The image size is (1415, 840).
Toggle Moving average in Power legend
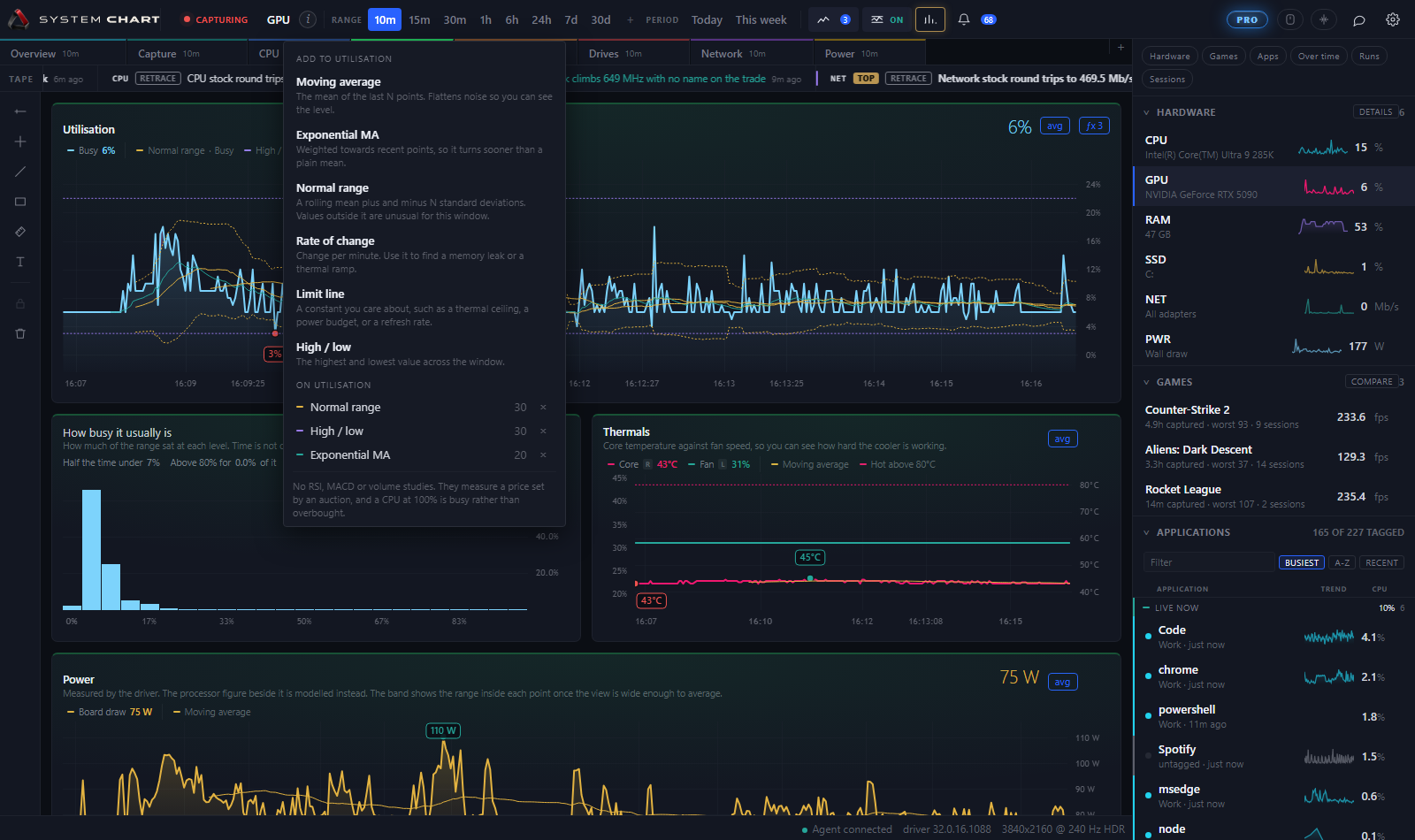(211, 712)
